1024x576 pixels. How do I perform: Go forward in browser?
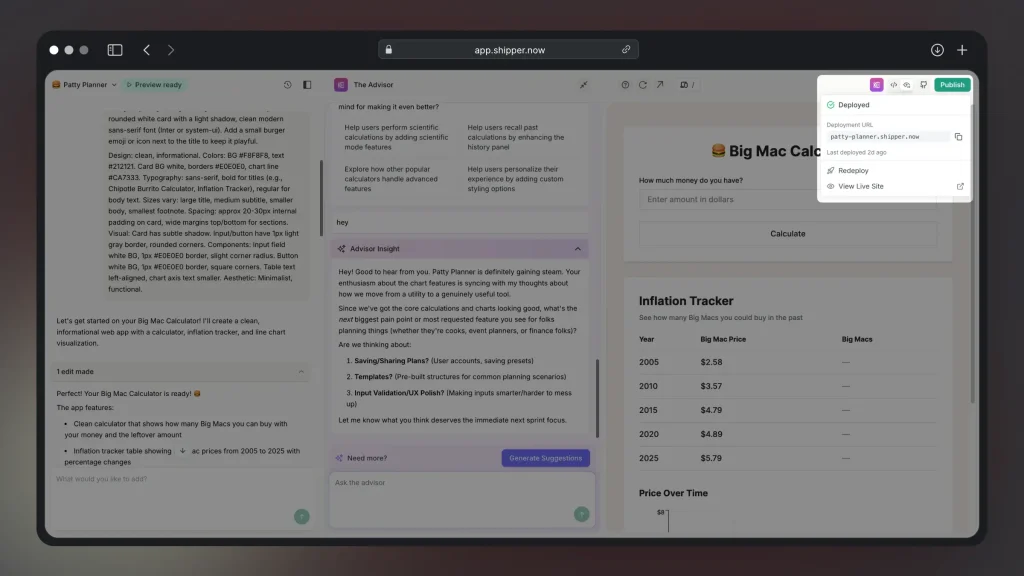pos(171,50)
